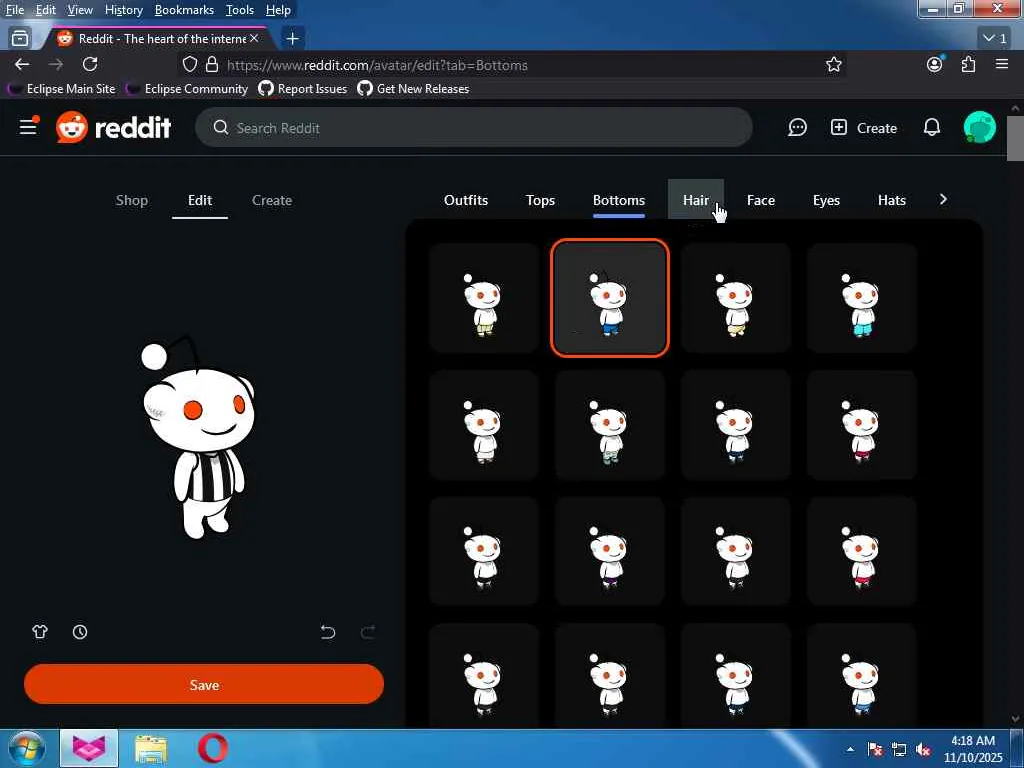Open the Hair category
The image size is (1024, 768).
696,200
